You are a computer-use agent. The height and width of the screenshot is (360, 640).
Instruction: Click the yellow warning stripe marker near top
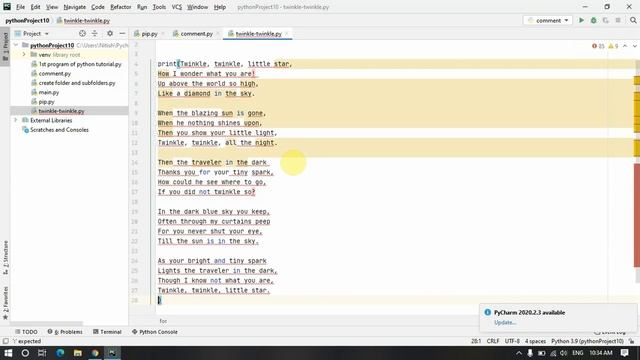coord(637,80)
